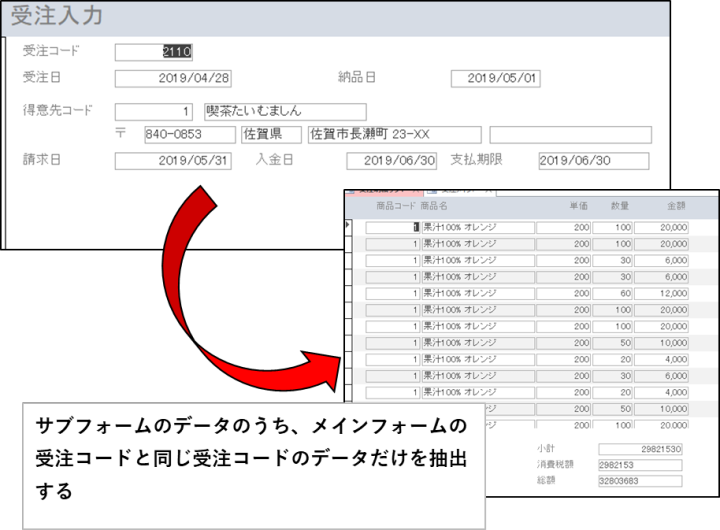Screen dimensions: 720x530
Task: Click the 得意先コード field containing 1
Action: (x=155, y=111)
